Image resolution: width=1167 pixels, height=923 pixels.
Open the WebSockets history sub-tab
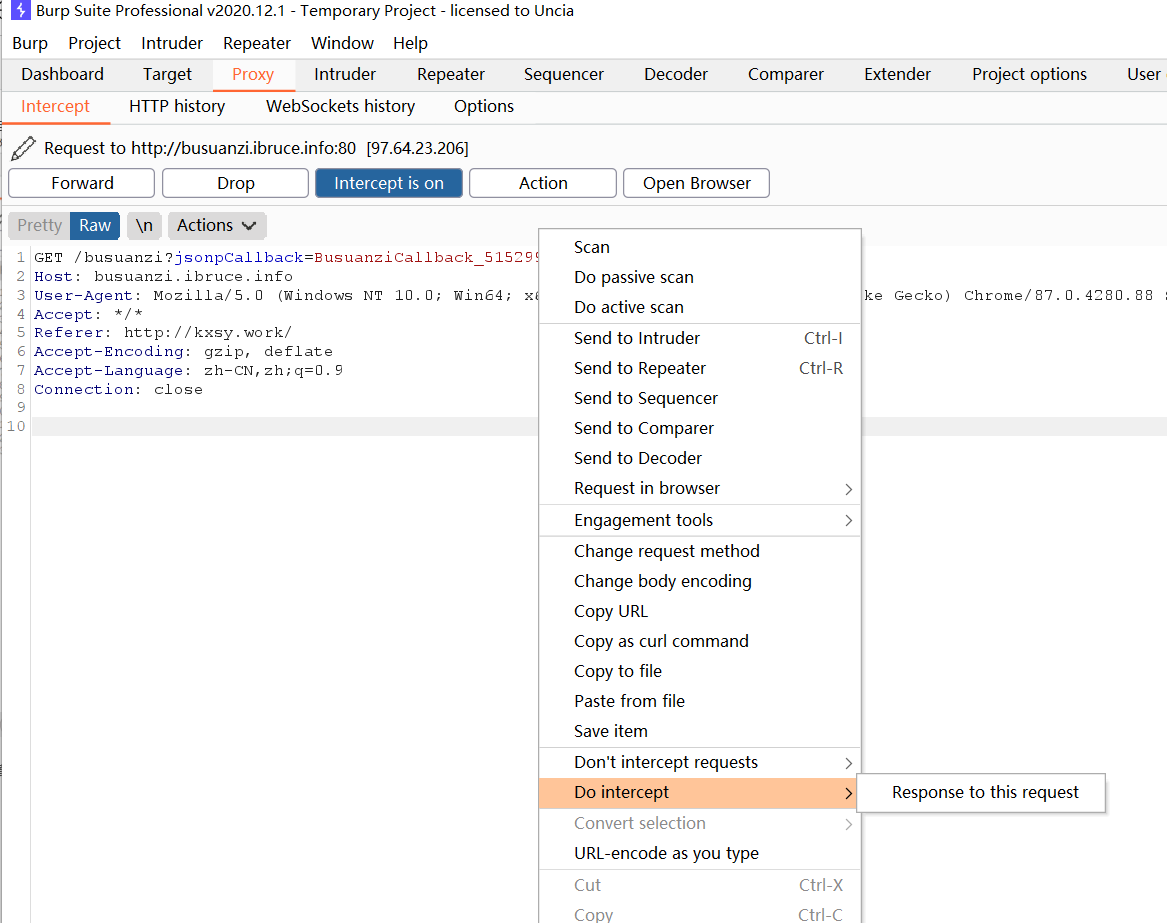(341, 106)
